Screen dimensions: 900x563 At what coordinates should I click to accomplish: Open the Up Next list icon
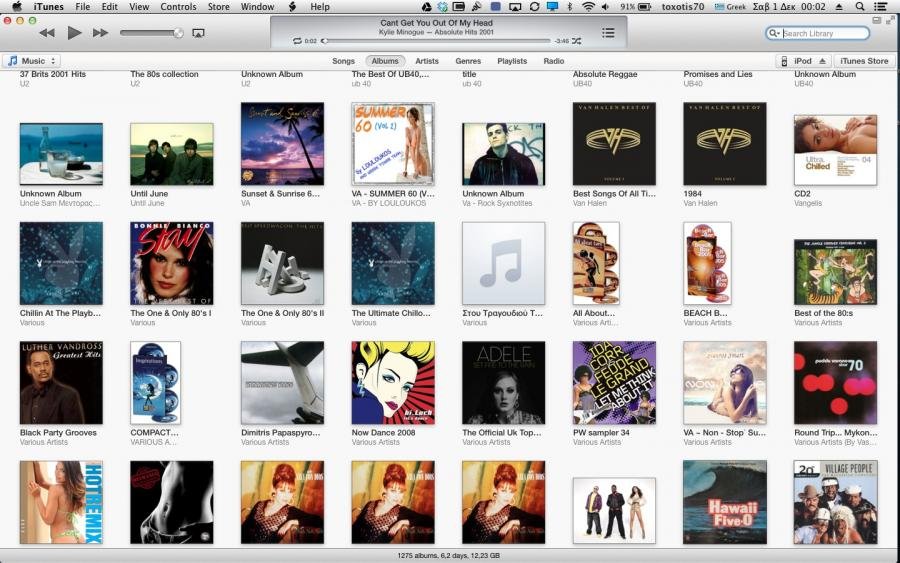coord(608,33)
